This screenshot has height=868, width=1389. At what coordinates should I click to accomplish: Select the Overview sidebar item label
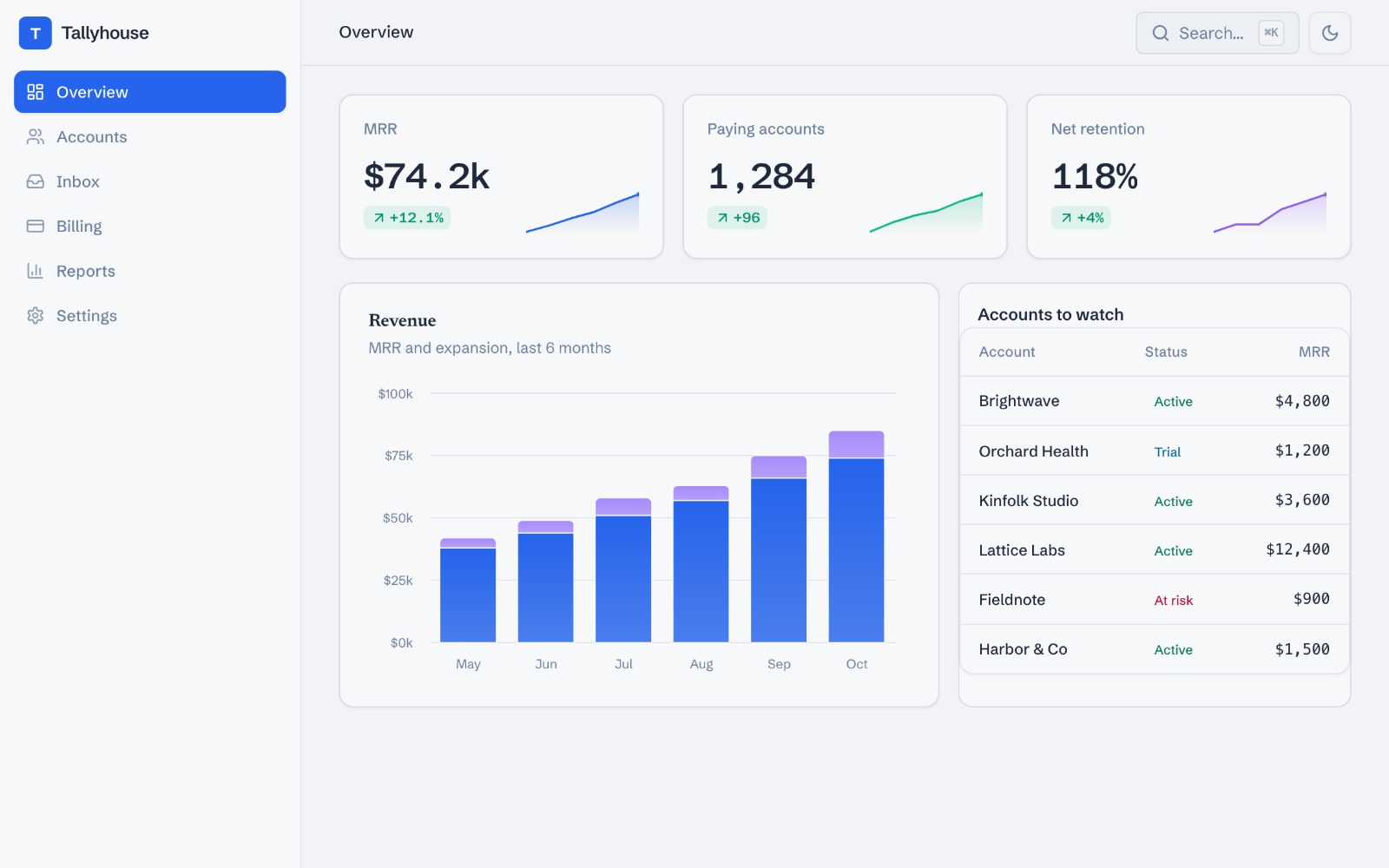tap(92, 92)
